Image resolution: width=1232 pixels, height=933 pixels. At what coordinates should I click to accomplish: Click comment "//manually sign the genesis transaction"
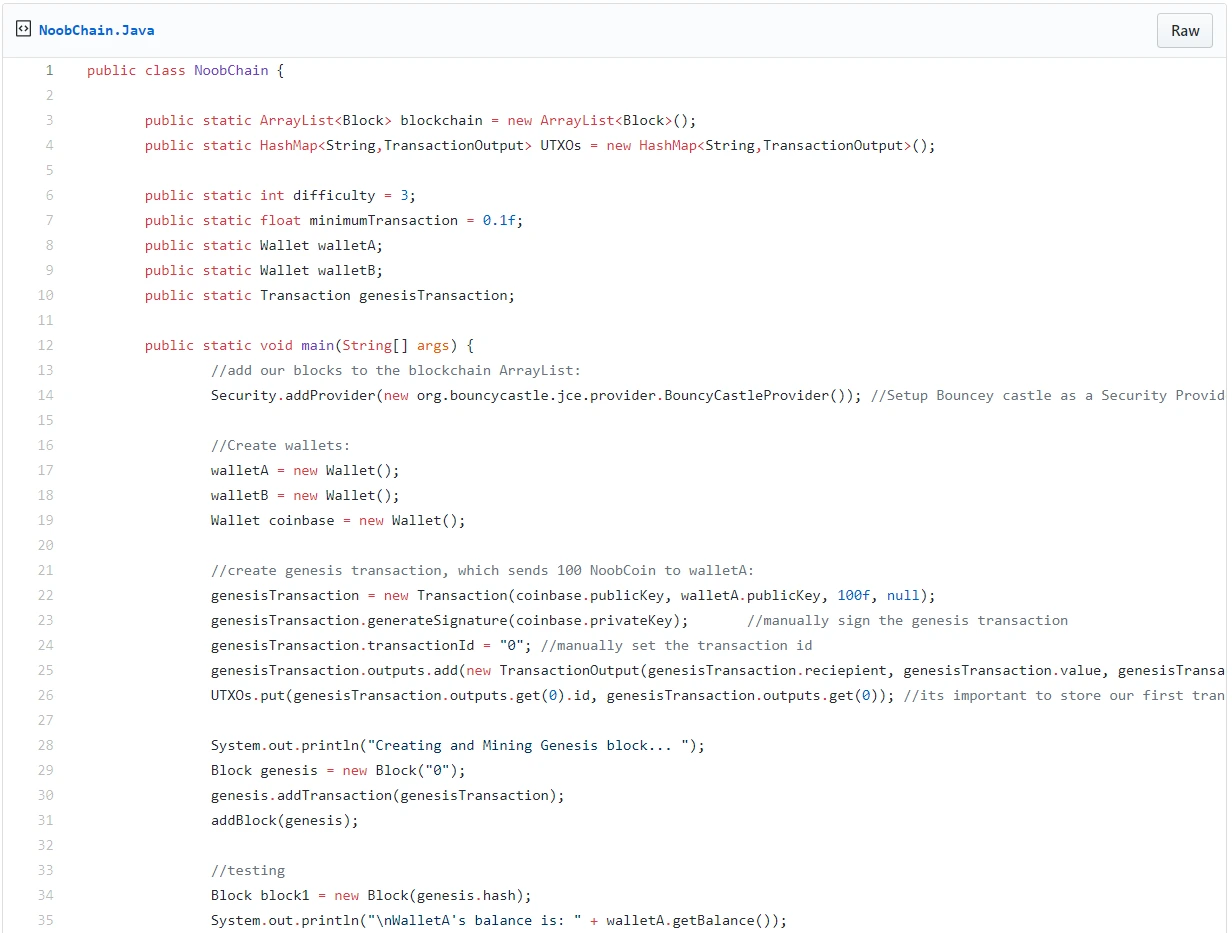pyautogui.click(x=908, y=620)
